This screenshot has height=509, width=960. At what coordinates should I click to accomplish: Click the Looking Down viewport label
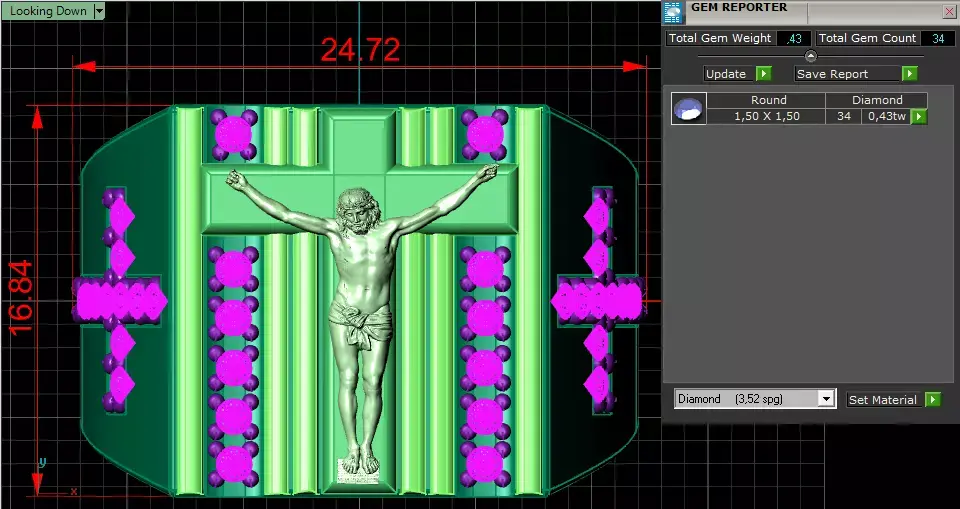click(x=48, y=11)
